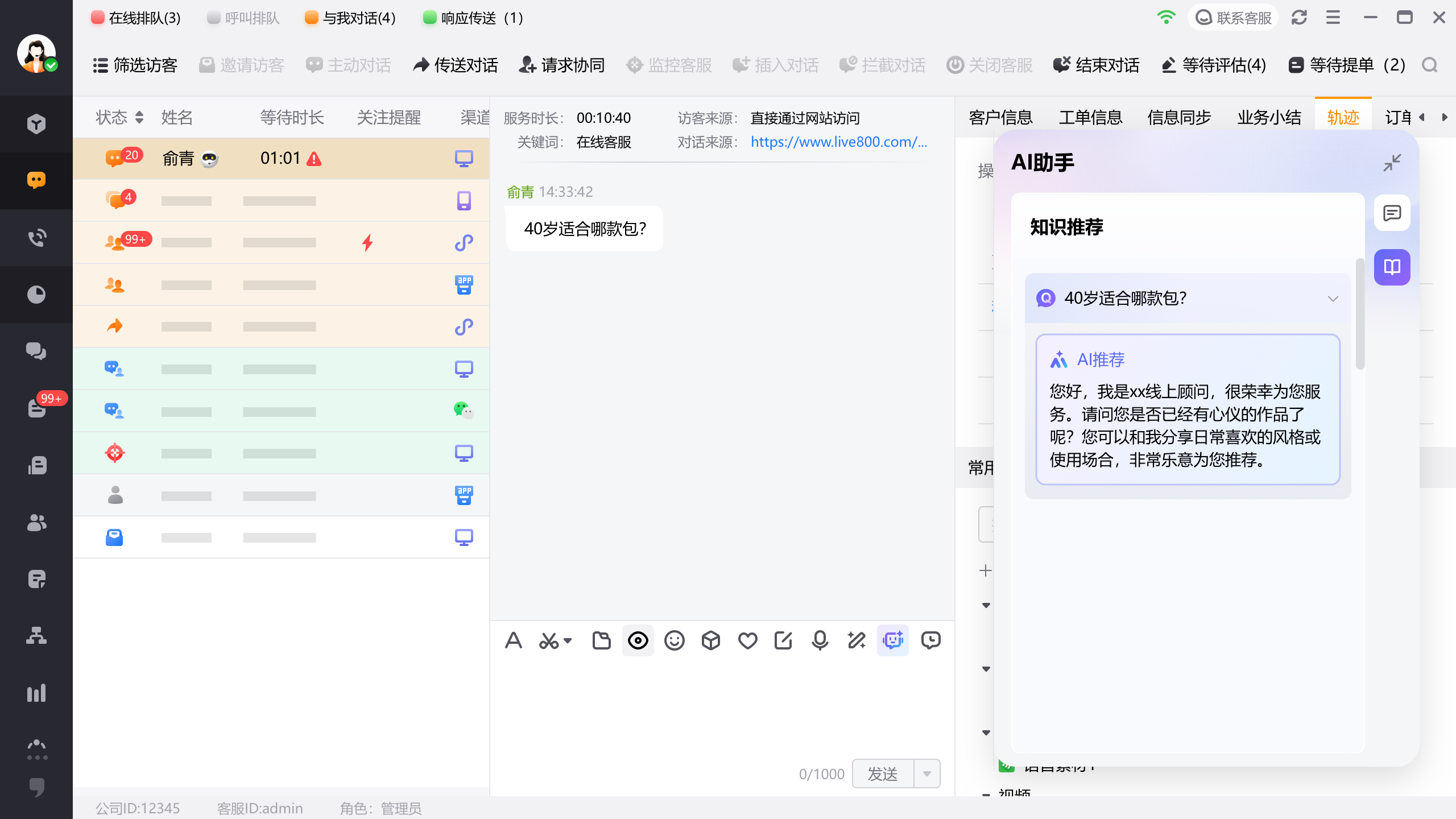Open the cube icon in sidebar
This screenshot has height=819, width=1456.
(x=36, y=123)
